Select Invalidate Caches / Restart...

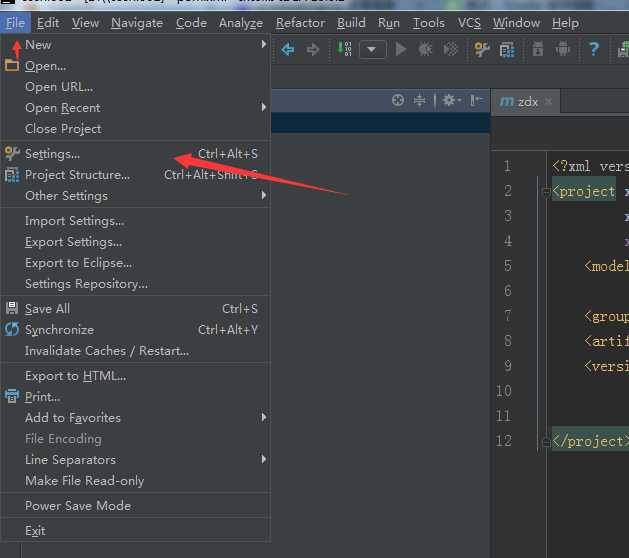(135, 351)
